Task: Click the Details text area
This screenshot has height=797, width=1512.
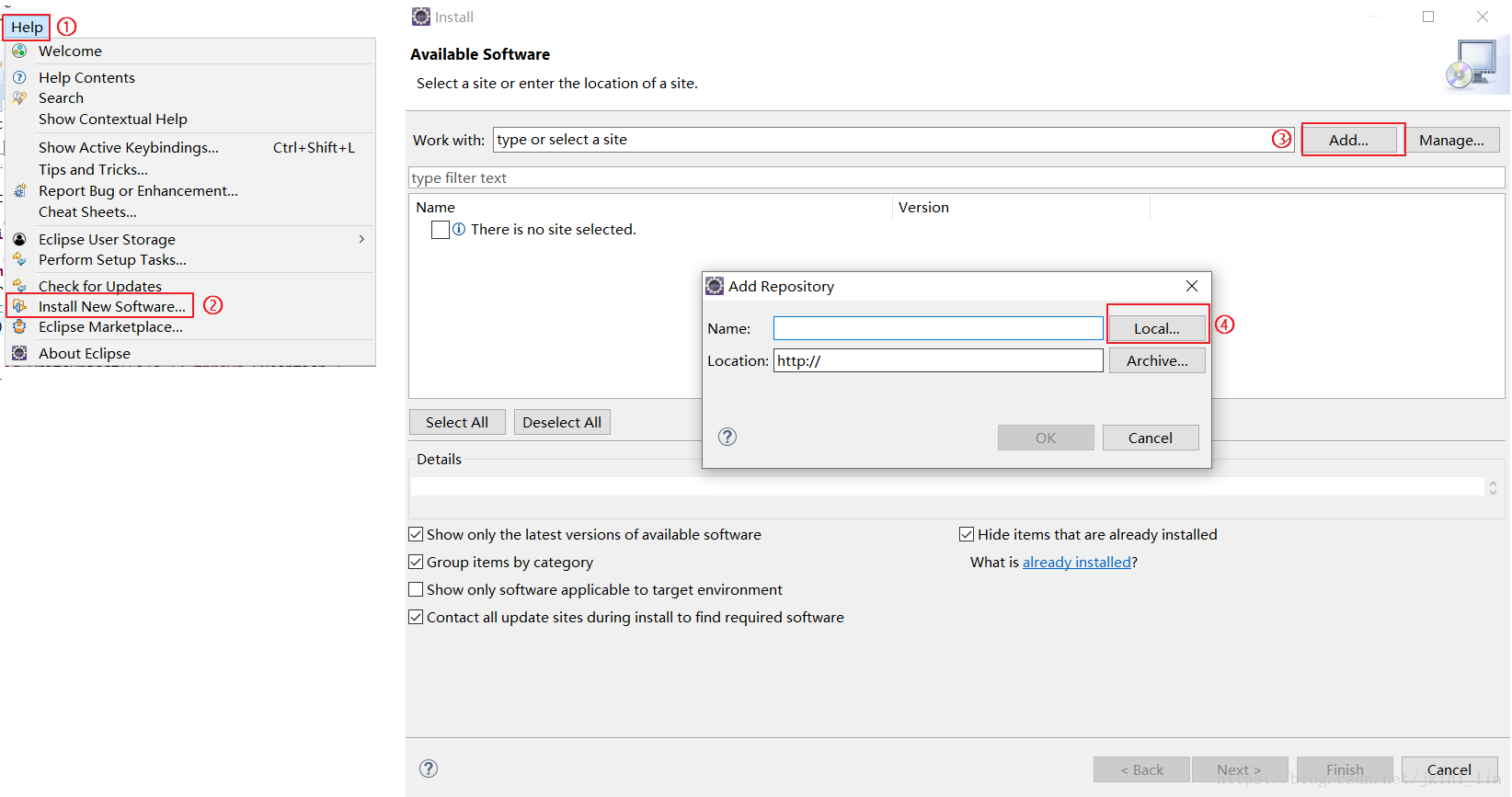Action: tap(947, 486)
